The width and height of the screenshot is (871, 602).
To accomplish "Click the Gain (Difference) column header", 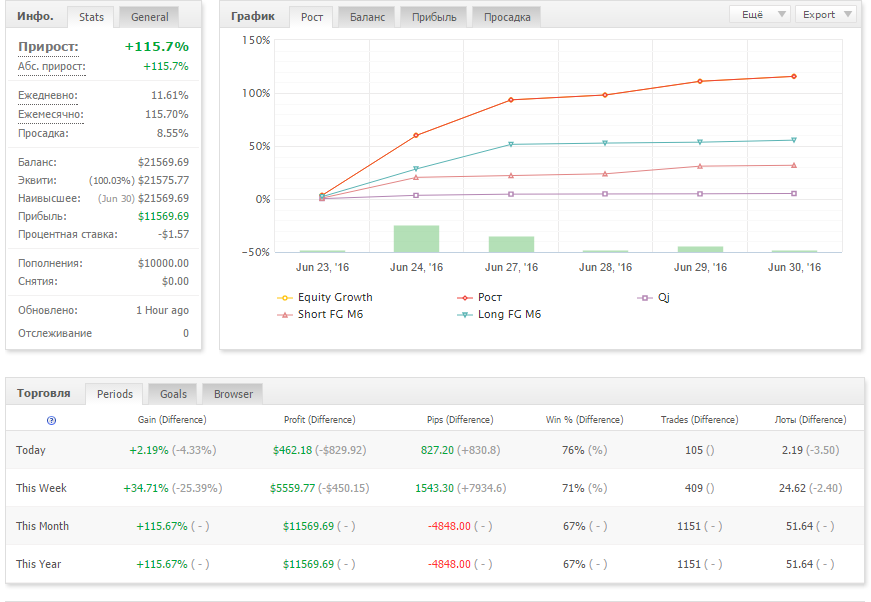I will (172, 420).
